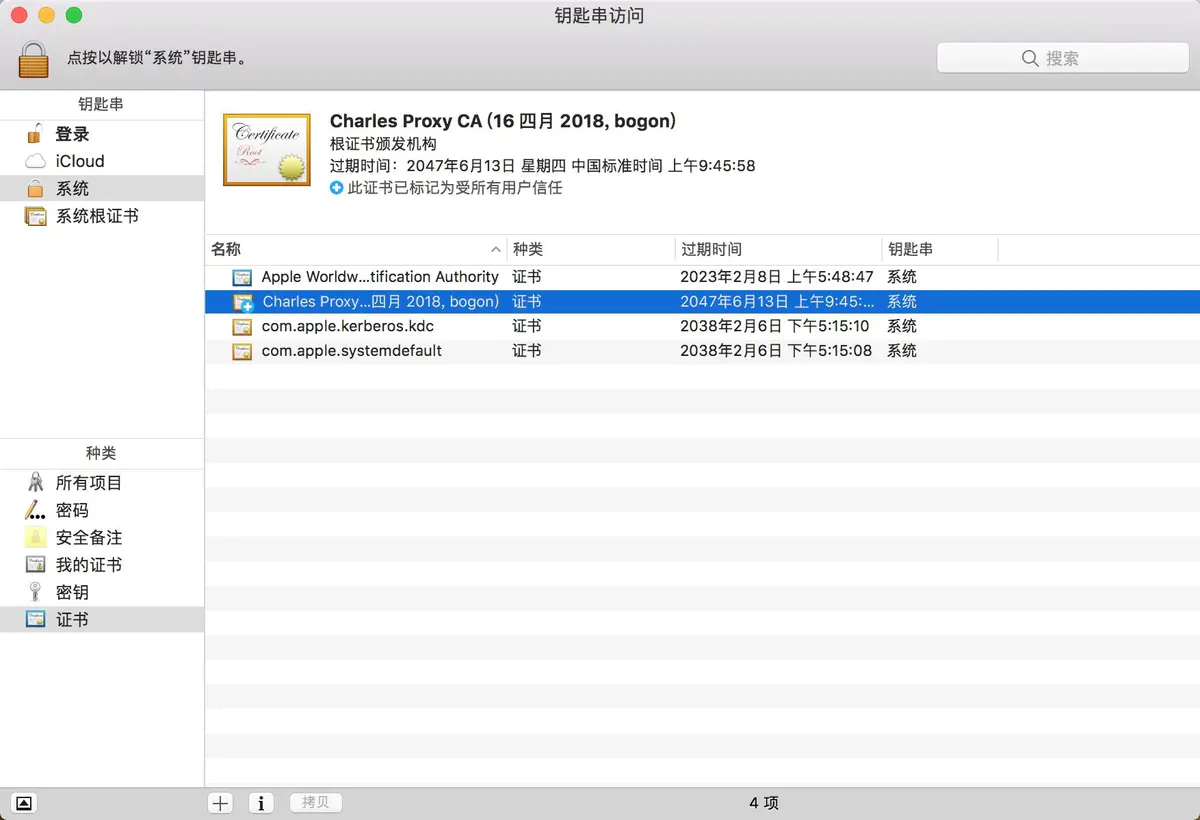Click the 我的证书 icon

[35, 565]
